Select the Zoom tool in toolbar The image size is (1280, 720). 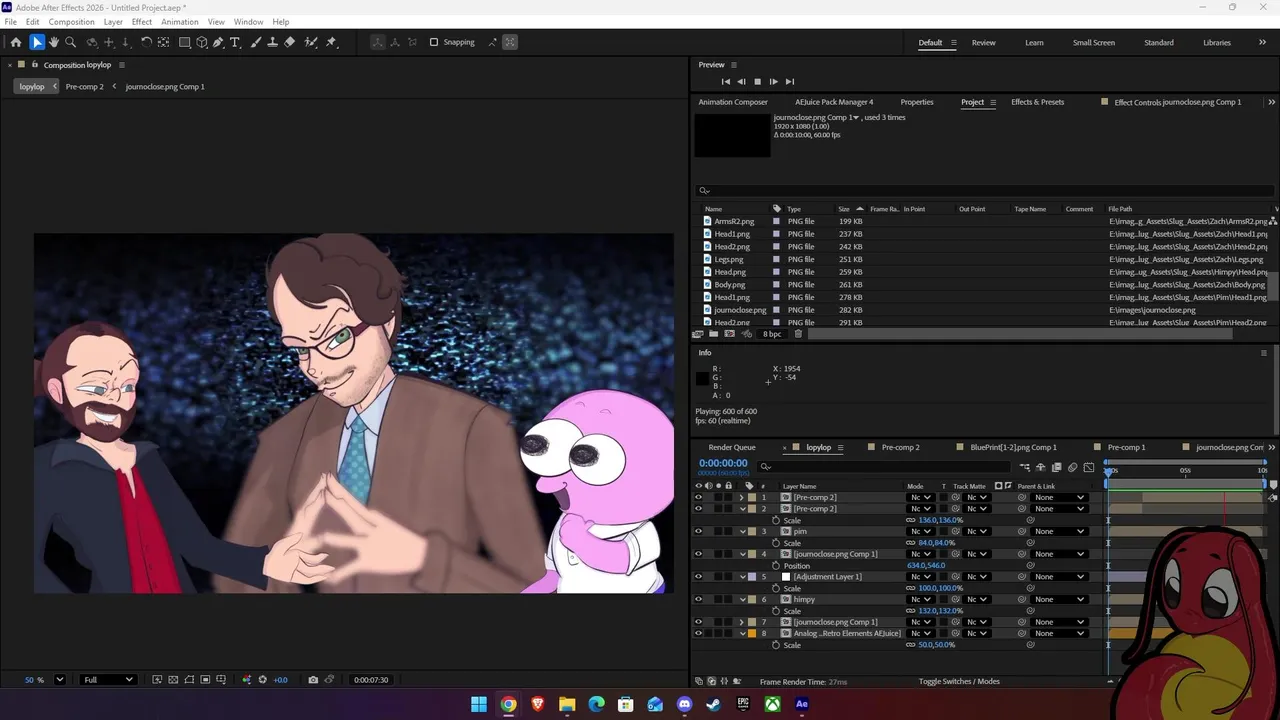click(x=70, y=42)
